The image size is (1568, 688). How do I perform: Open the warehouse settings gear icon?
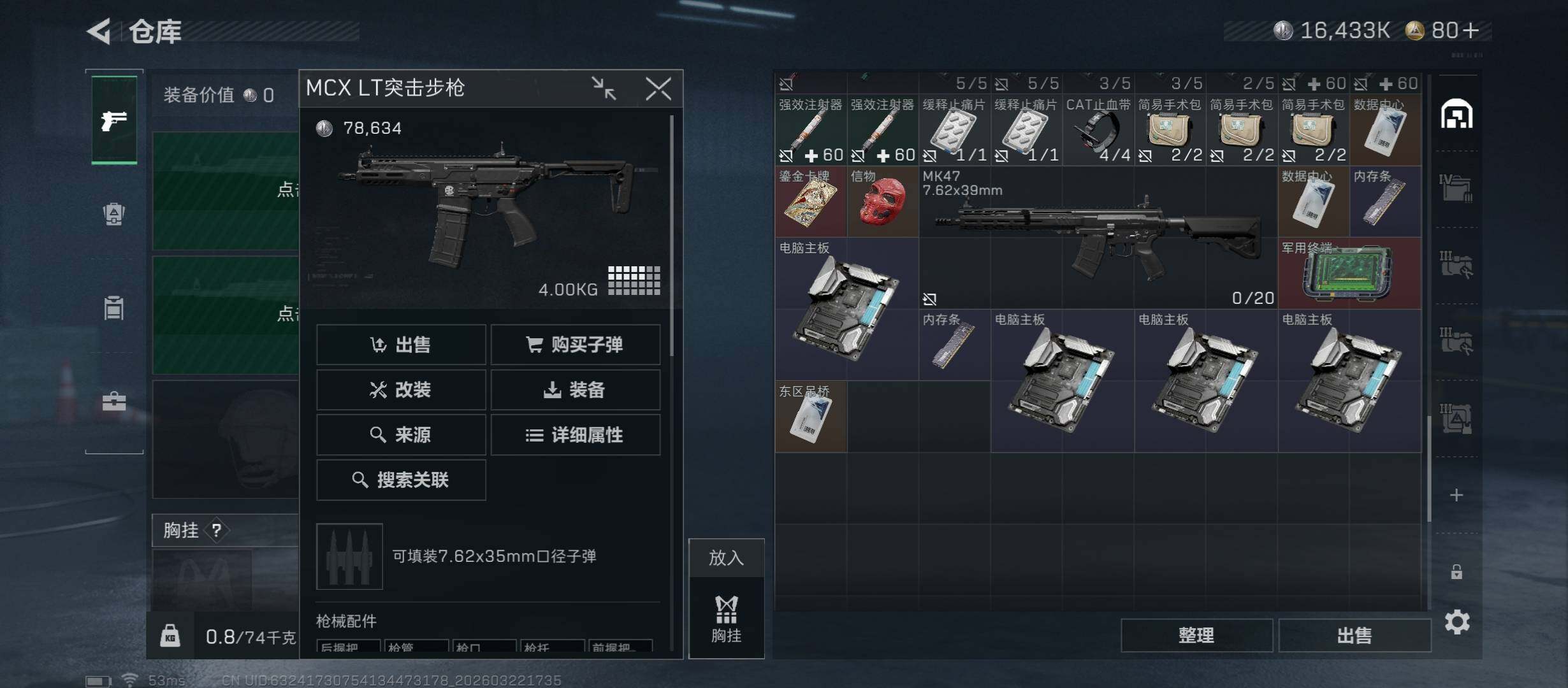pyautogui.click(x=1457, y=622)
